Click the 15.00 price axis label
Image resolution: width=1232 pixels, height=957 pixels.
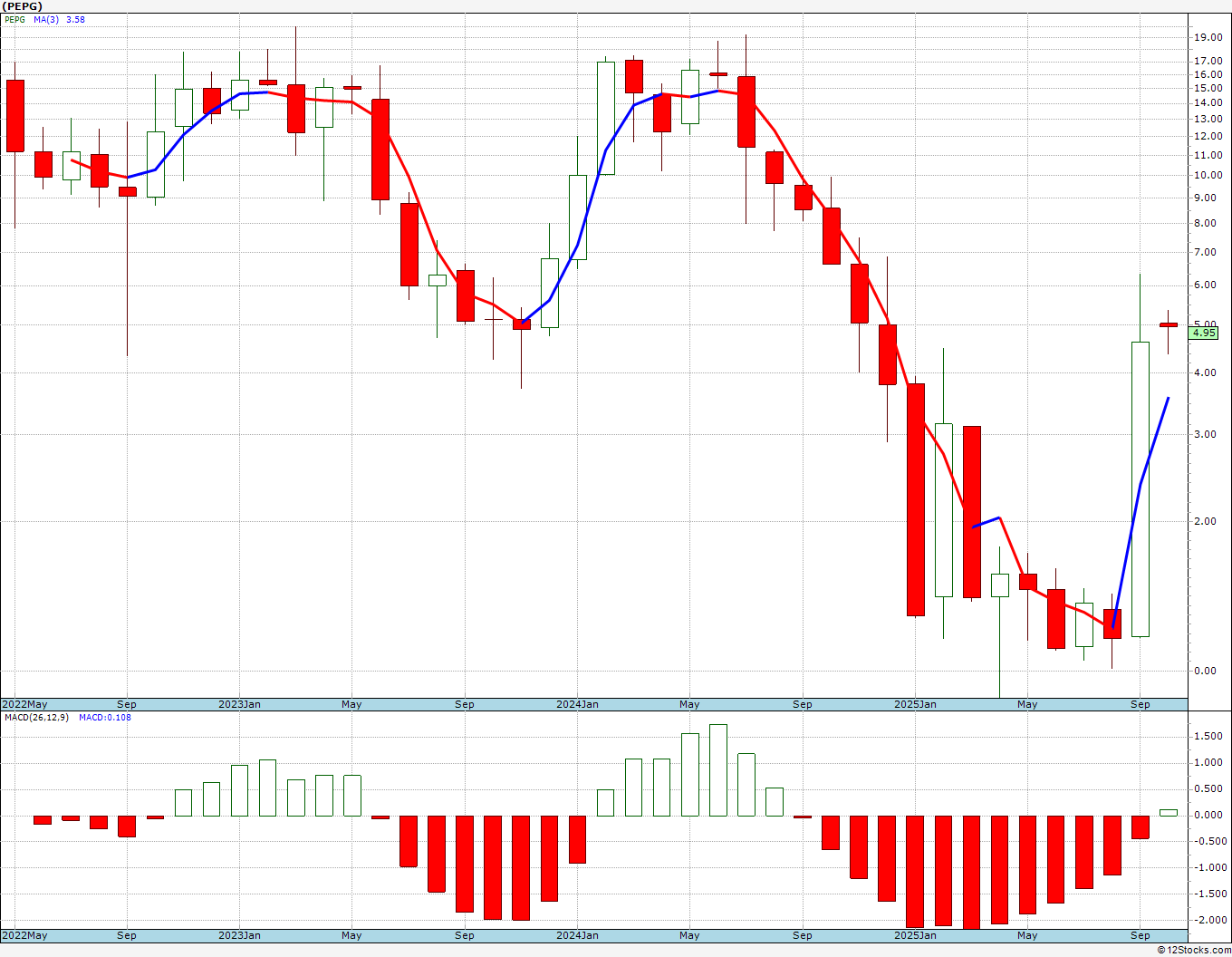pyautogui.click(x=1208, y=89)
